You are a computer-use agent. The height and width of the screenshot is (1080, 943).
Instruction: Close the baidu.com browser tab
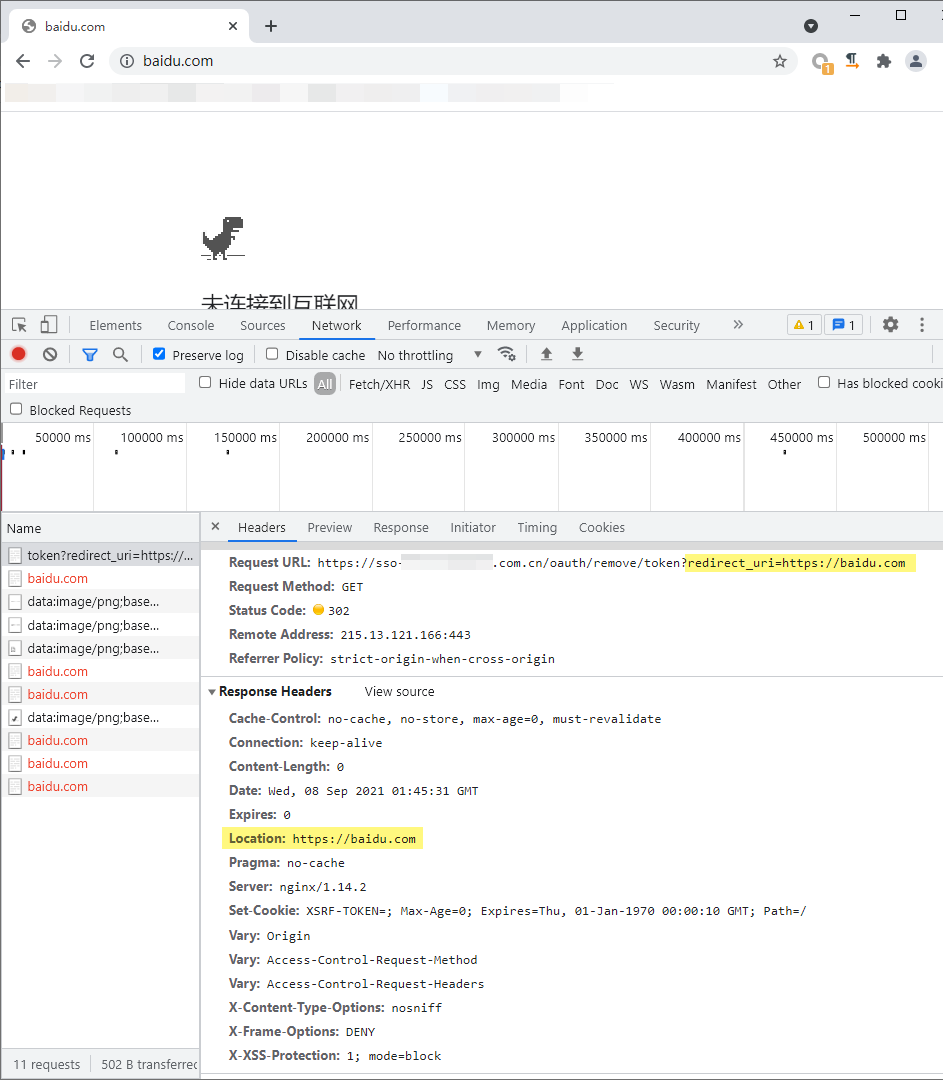coord(233,26)
